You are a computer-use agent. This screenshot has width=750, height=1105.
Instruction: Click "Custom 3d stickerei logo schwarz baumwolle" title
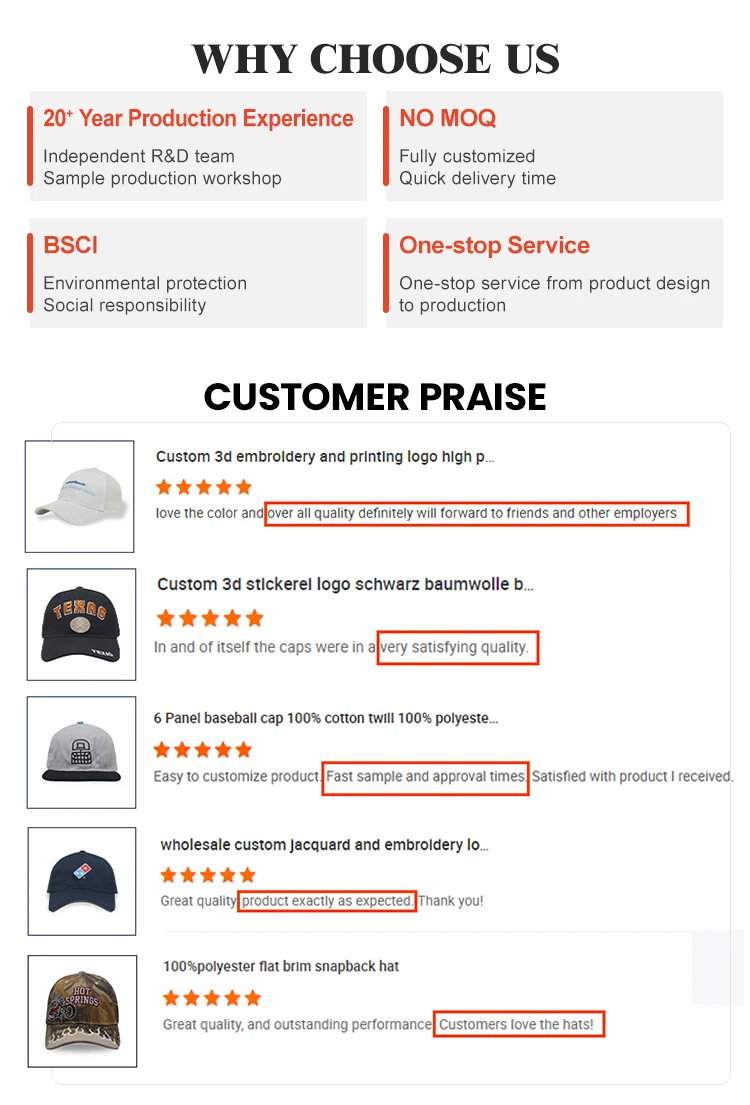click(x=345, y=584)
